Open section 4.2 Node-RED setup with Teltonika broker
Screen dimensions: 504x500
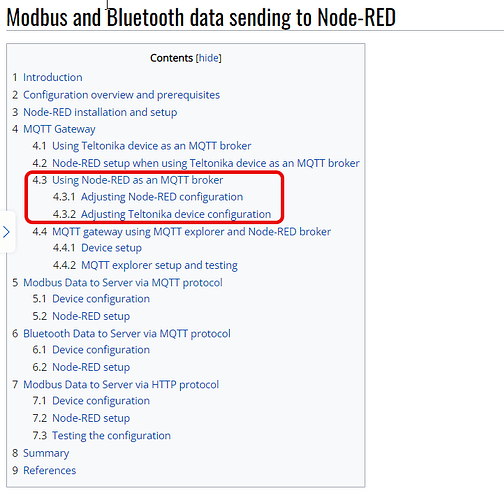206,163
